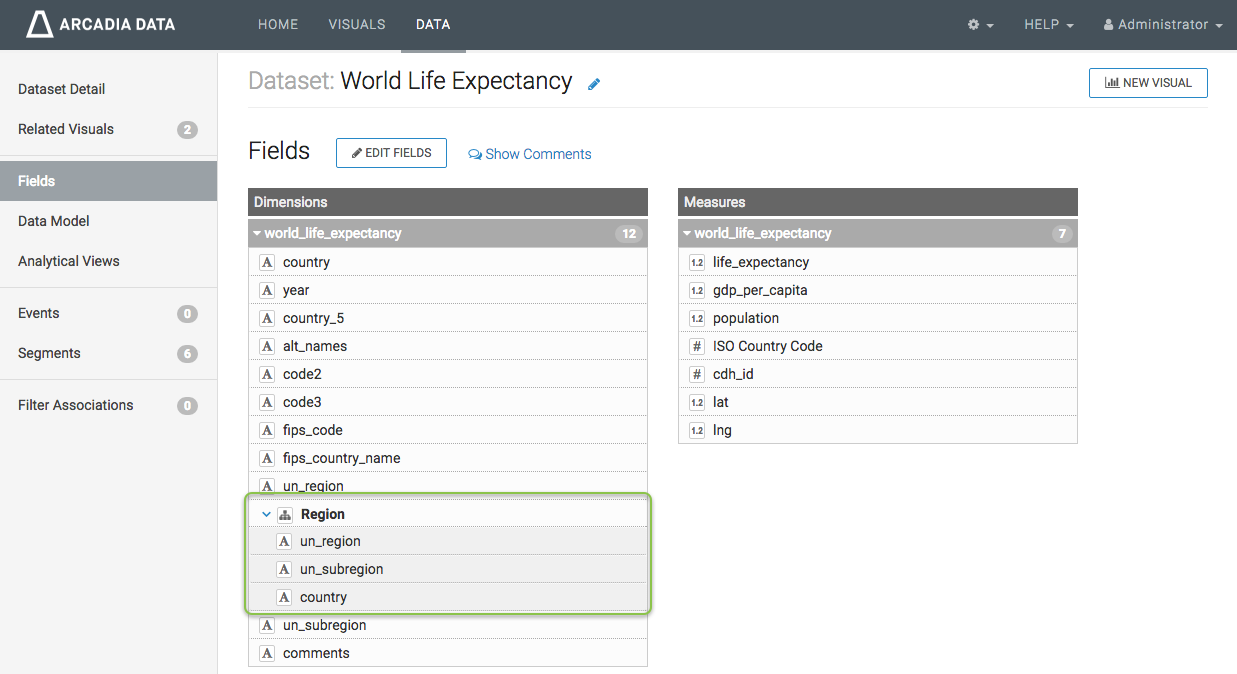Image resolution: width=1237 pixels, height=674 pixels.
Task: Click the Show Comments link
Action: [530, 154]
